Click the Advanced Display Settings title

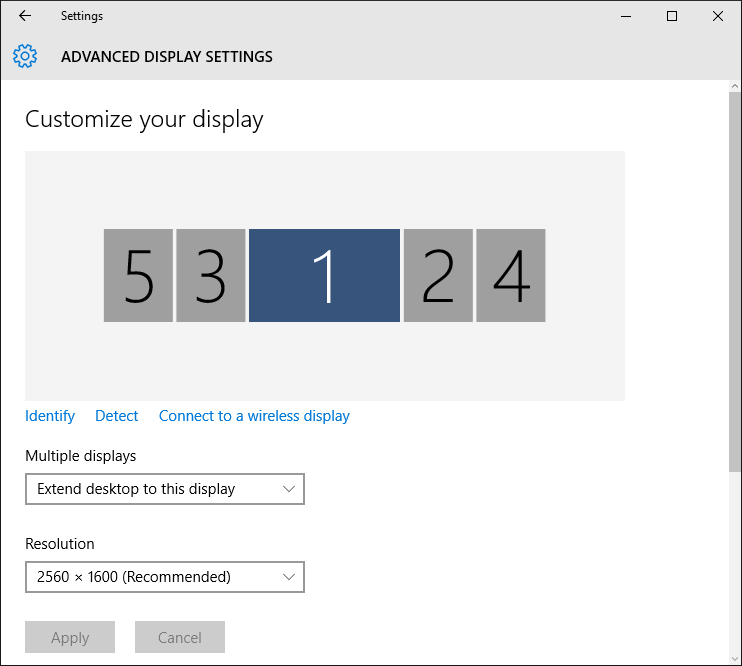(167, 57)
